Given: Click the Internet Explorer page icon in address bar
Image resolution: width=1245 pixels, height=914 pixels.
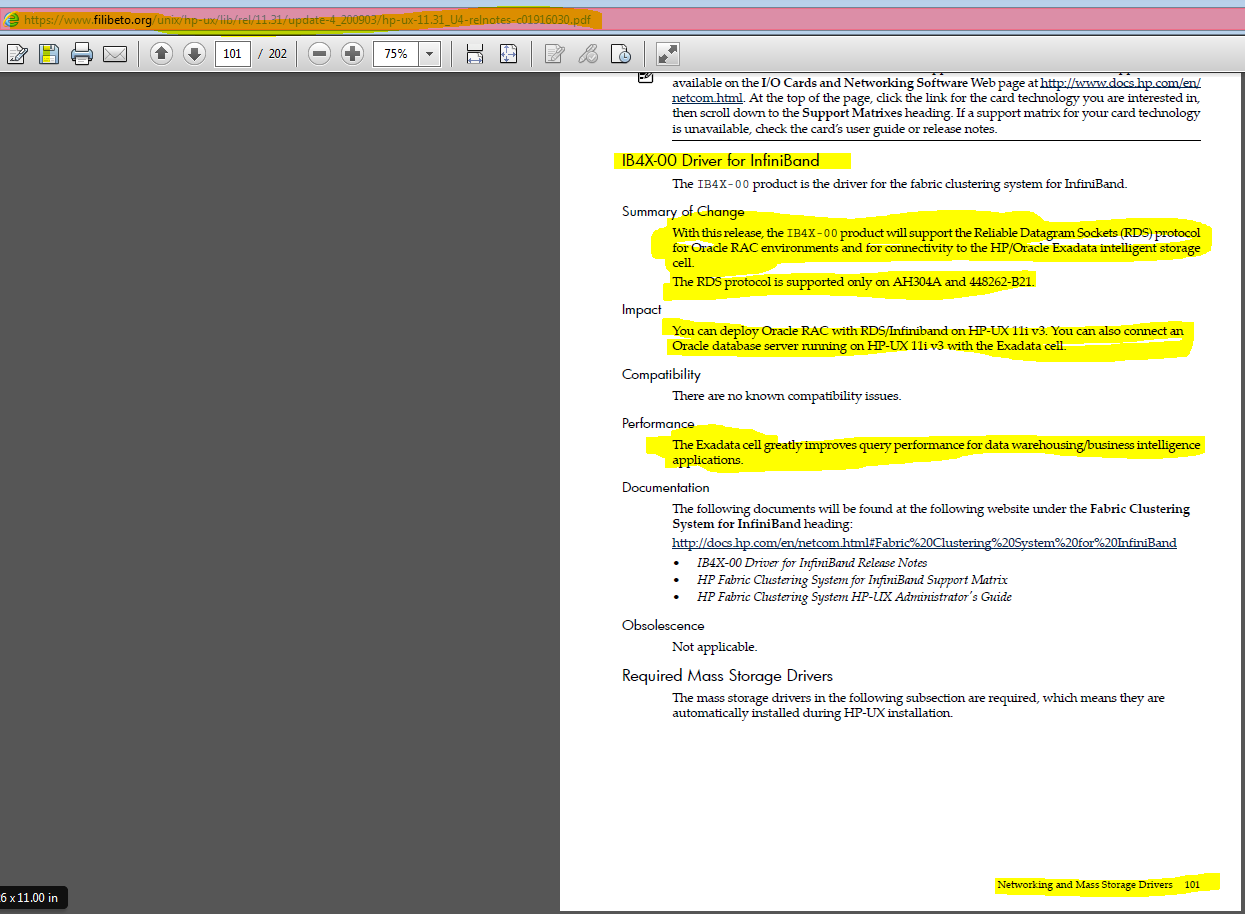Looking at the screenshot, I should point(11,20).
